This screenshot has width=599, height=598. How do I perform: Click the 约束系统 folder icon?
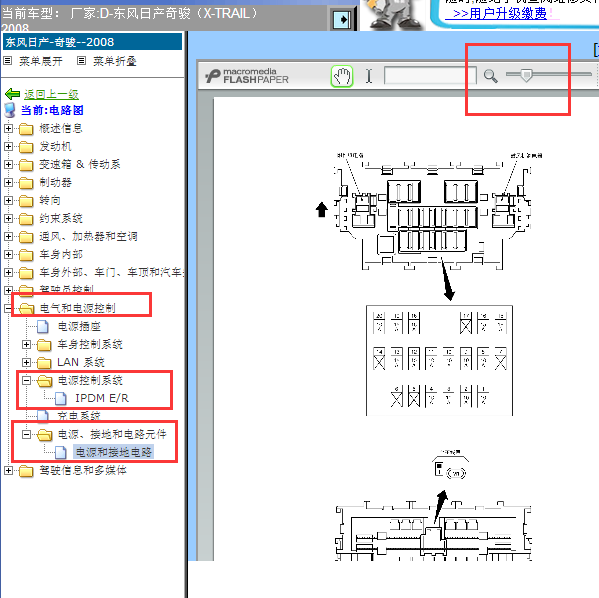click(x=26, y=219)
